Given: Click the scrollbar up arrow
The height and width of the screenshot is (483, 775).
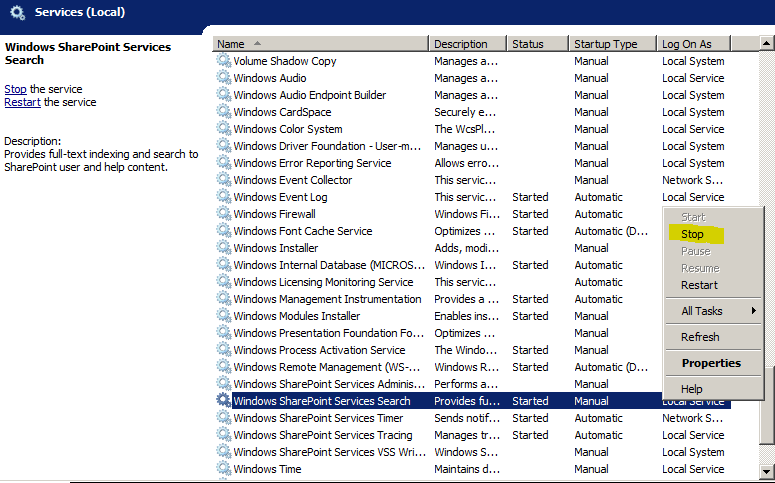Looking at the screenshot, I should (x=767, y=44).
